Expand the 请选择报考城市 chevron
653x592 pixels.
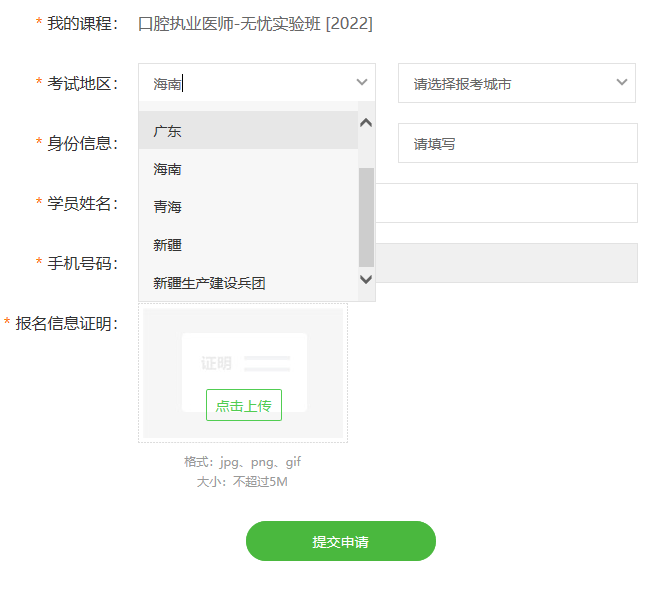pyautogui.click(x=622, y=83)
